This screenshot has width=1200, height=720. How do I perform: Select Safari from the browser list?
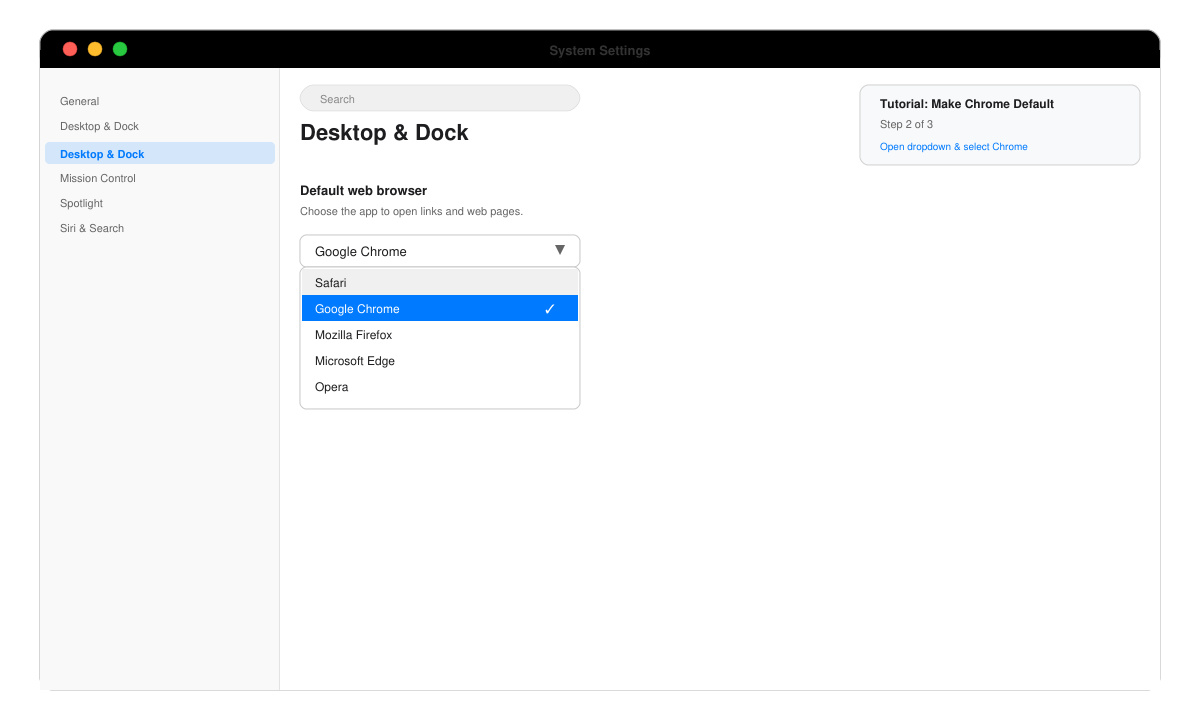(440, 283)
